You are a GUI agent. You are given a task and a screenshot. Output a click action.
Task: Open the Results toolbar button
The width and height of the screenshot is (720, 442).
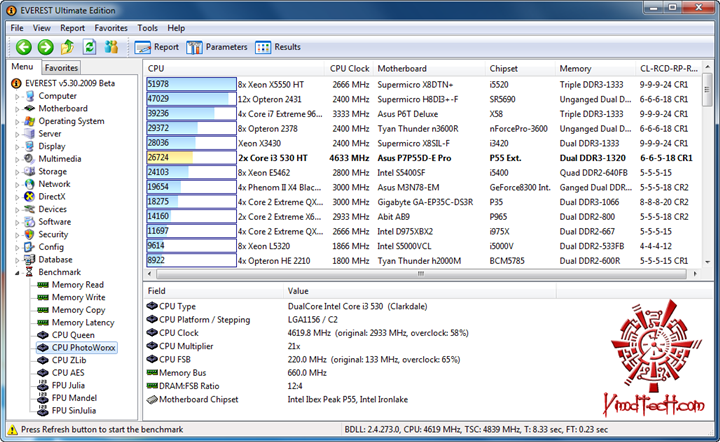click(278, 47)
